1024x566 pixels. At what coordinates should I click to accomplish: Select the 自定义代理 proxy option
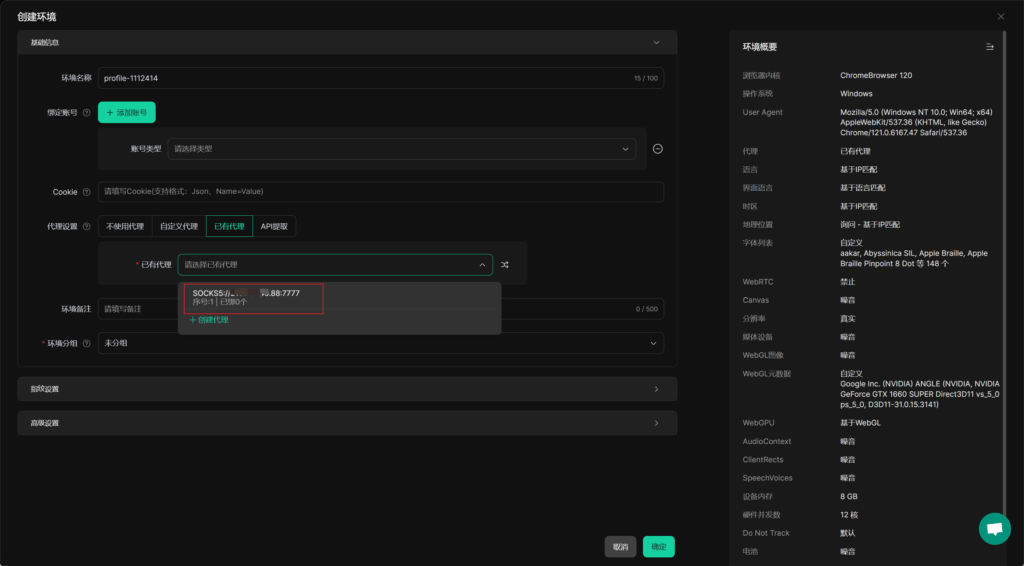click(x=179, y=227)
